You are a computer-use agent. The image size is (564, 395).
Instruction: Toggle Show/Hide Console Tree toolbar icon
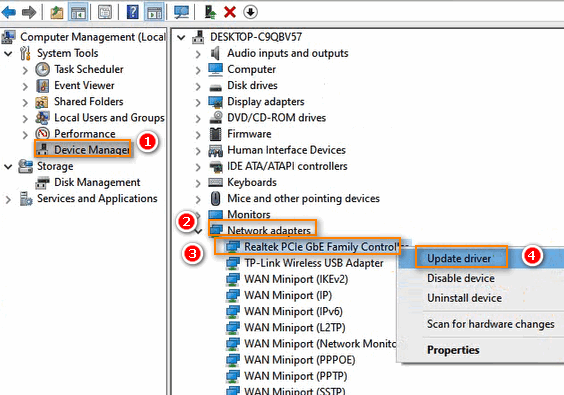(78, 12)
